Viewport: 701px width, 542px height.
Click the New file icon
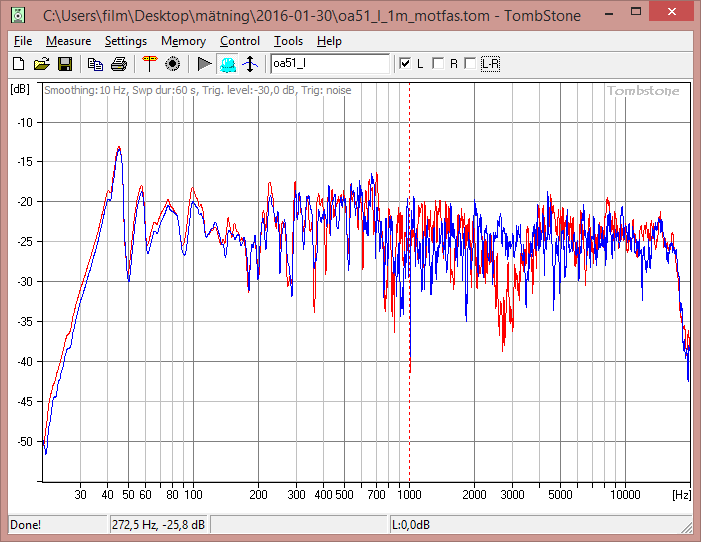click(x=18, y=64)
